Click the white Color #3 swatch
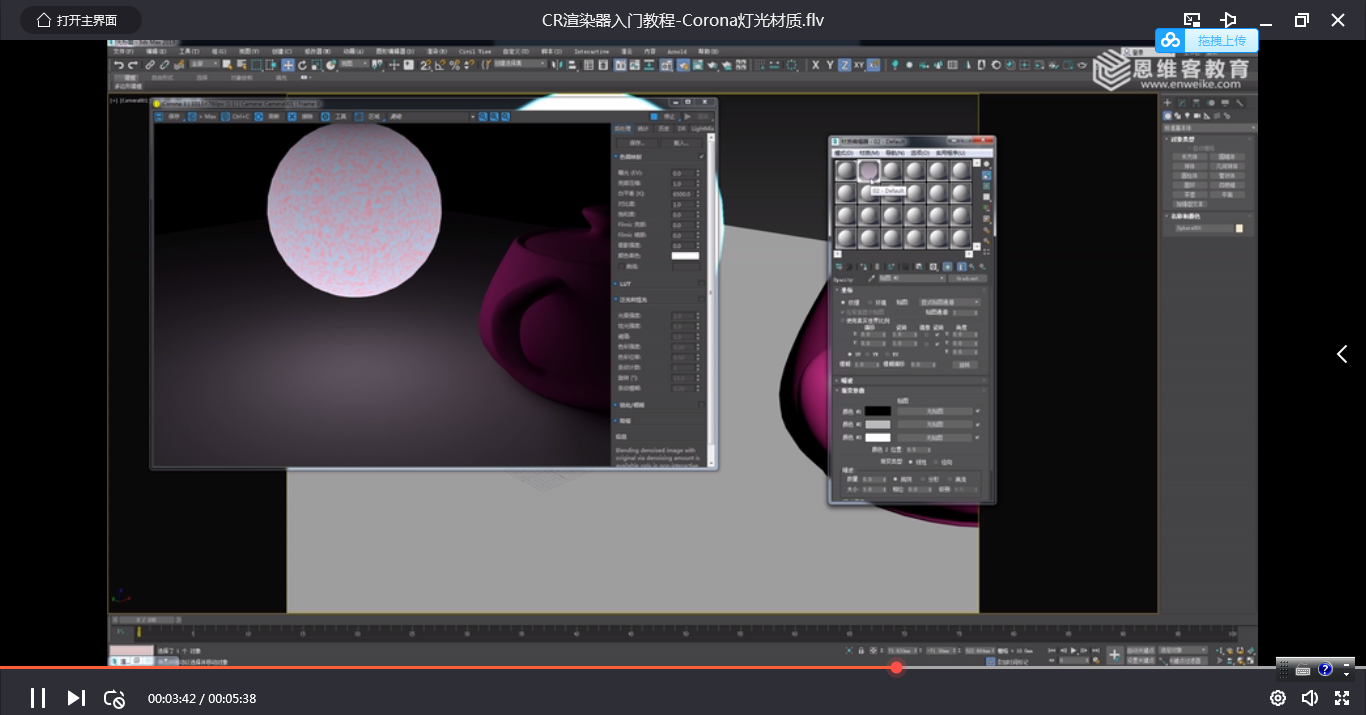The height and width of the screenshot is (715, 1366). 877,438
